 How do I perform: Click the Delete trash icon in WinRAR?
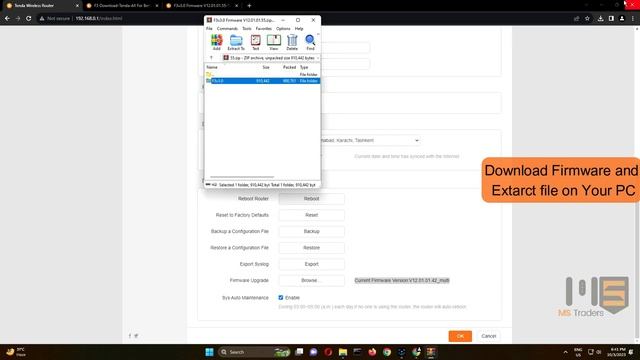292,42
